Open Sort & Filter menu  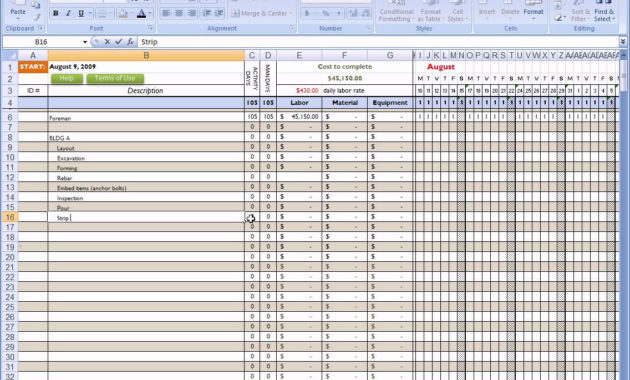[x=581, y=12]
